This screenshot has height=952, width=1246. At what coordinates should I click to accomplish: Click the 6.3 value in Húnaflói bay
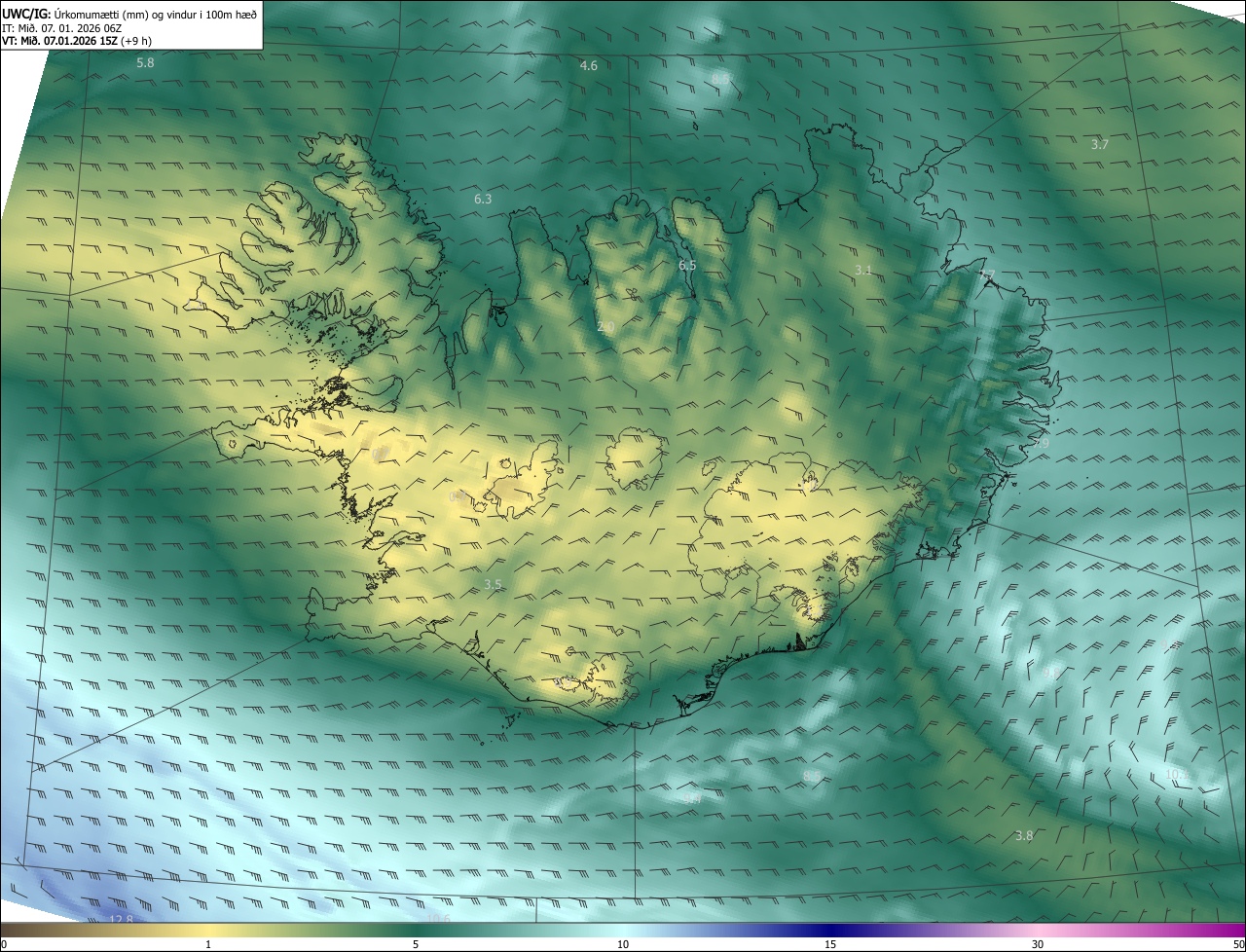[483, 200]
